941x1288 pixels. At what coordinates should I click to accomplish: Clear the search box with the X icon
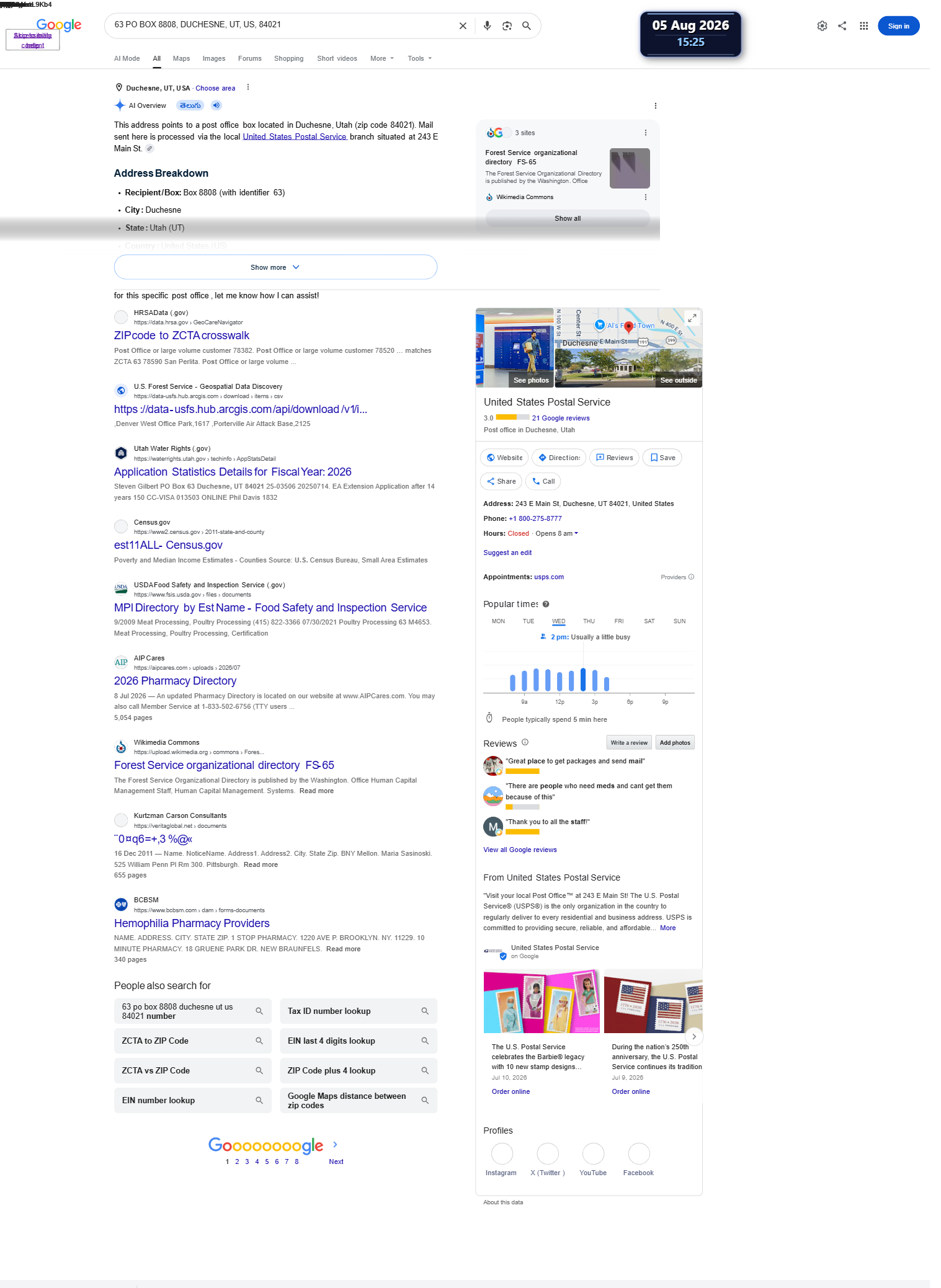tap(463, 26)
